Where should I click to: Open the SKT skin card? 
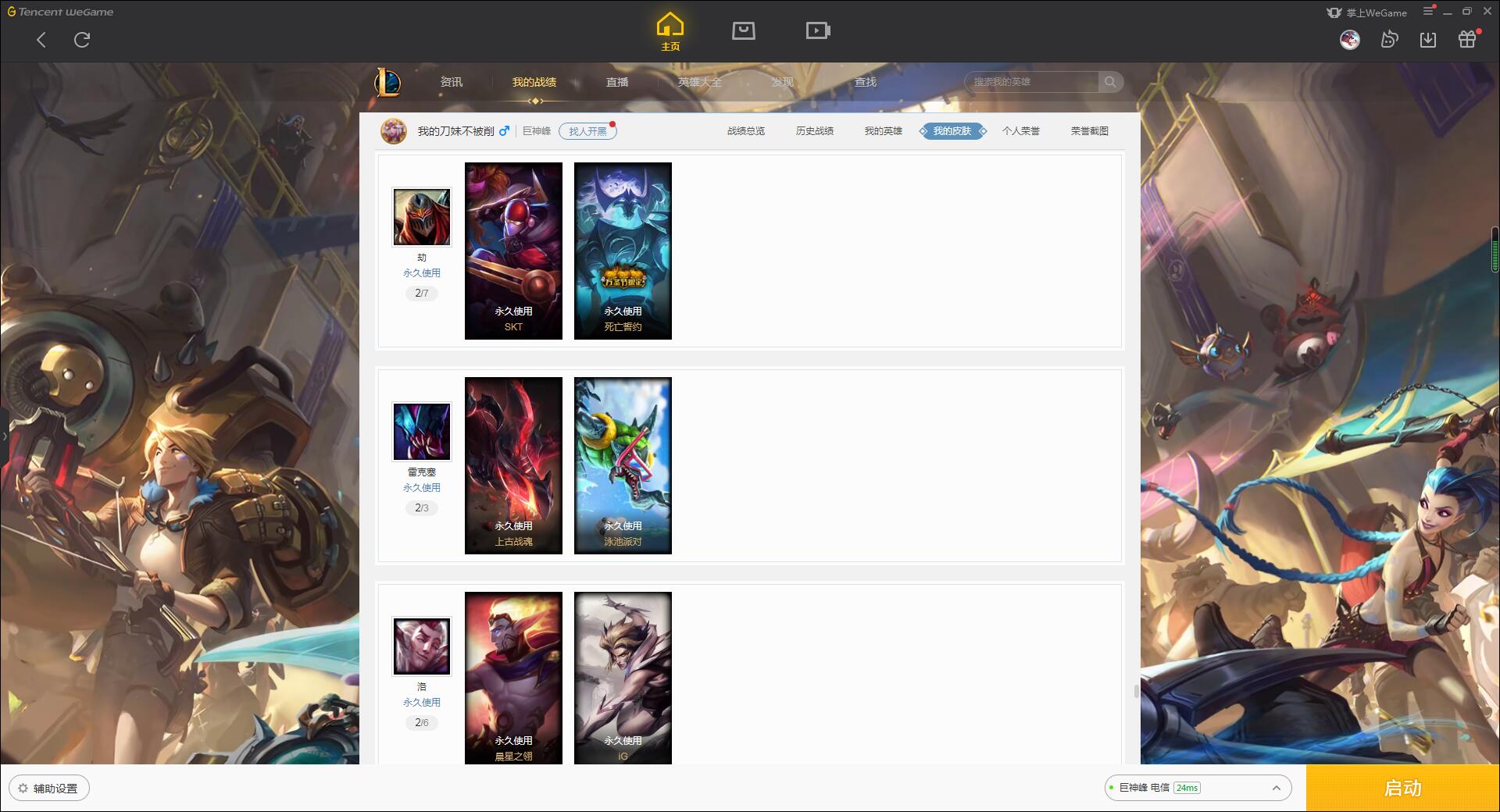coord(513,251)
